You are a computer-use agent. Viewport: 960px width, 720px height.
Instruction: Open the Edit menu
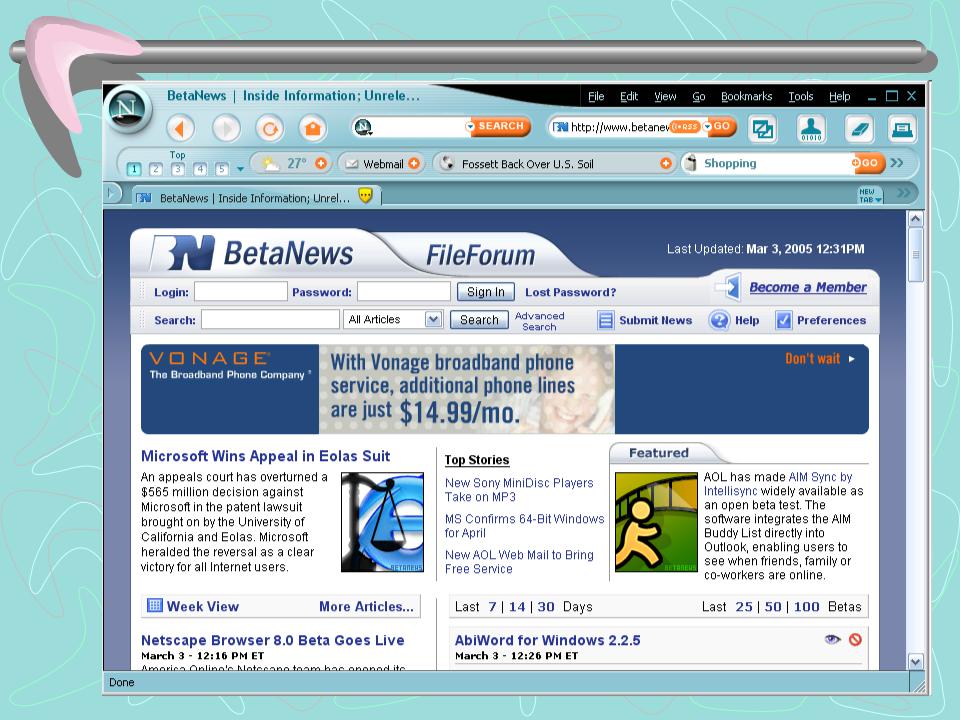629,97
